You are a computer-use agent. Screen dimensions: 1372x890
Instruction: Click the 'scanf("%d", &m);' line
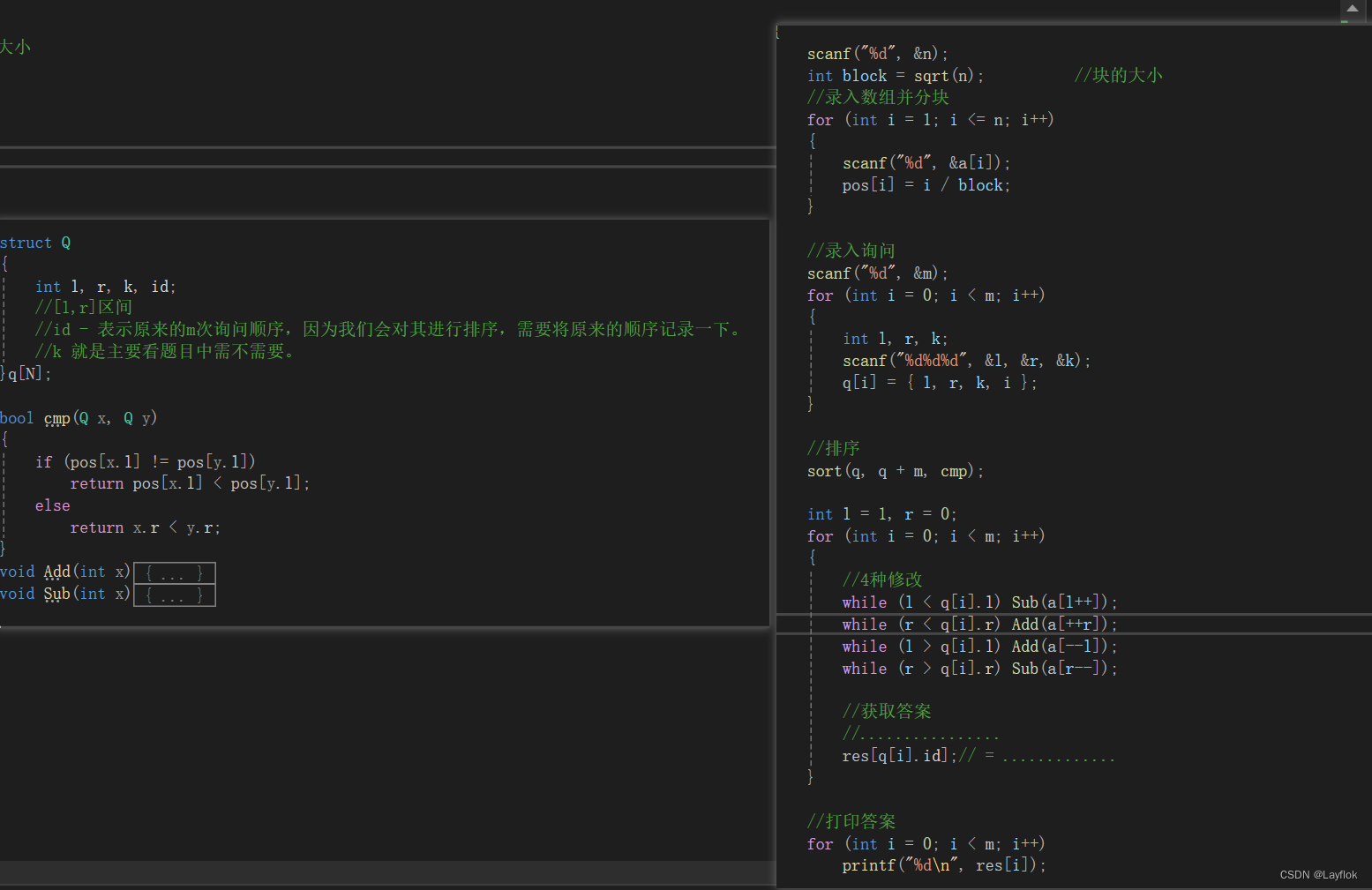878,273
